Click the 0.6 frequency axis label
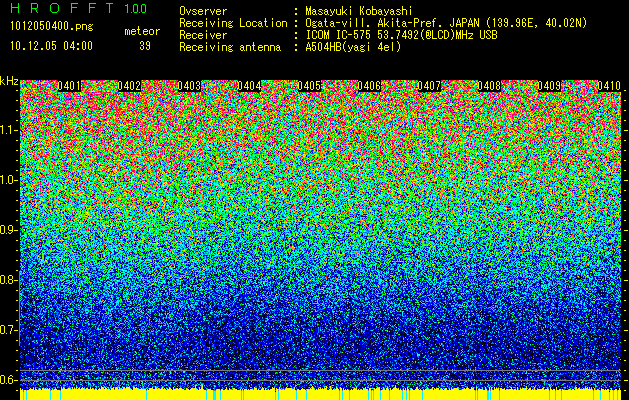 click(x=8, y=380)
